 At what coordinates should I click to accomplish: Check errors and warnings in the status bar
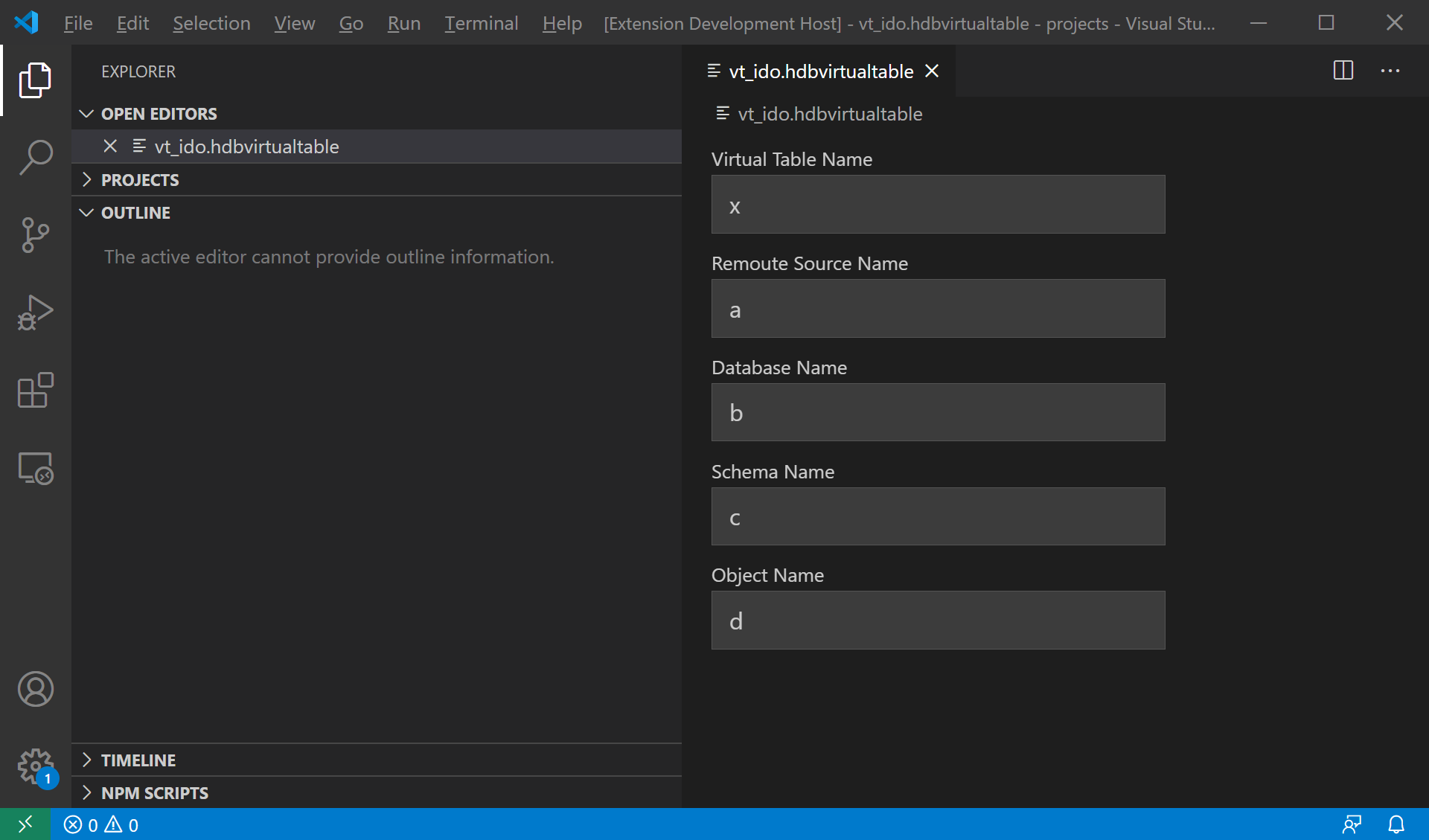tap(101, 824)
